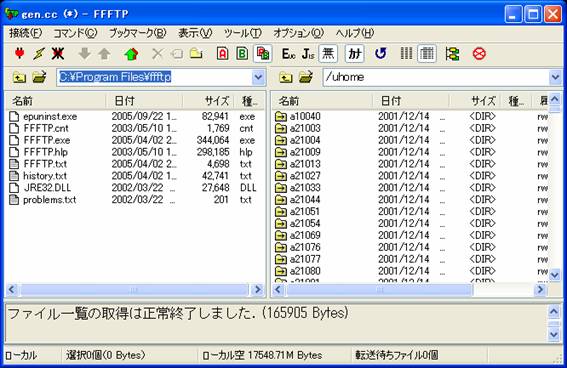Open the ヘルプ(H) menu

point(354,33)
